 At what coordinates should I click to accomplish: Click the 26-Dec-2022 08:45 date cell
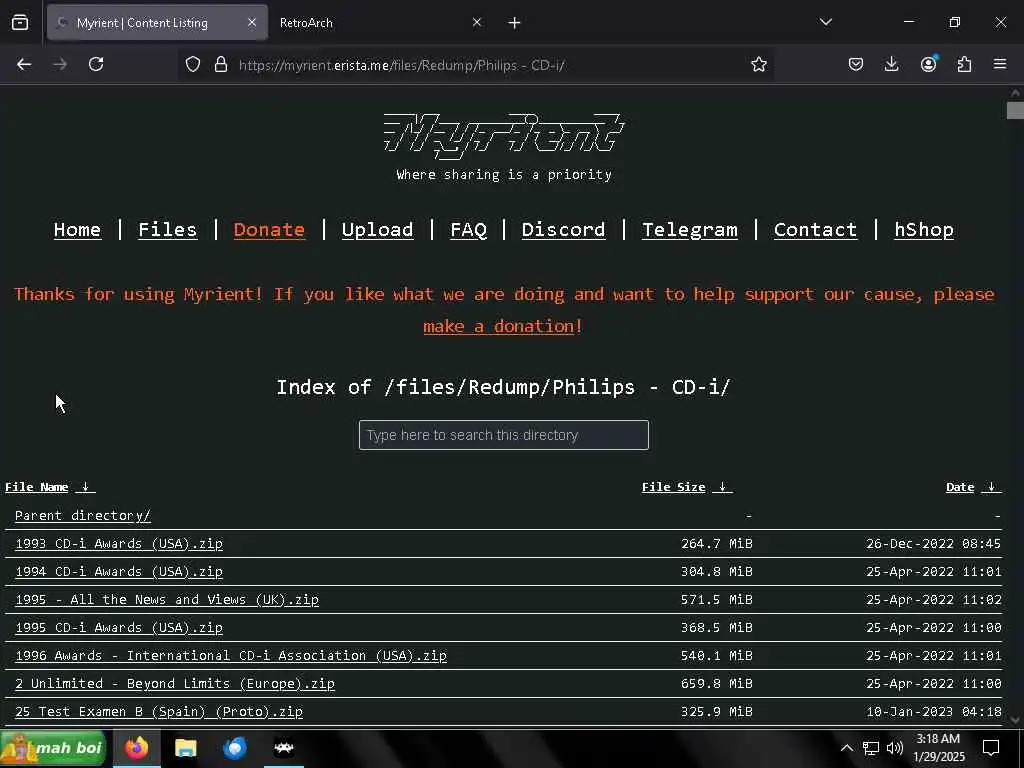click(x=933, y=543)
